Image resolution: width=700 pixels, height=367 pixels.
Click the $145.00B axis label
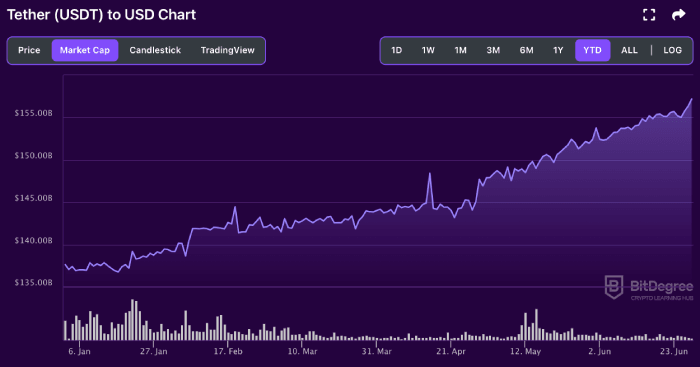coord(33,198)
